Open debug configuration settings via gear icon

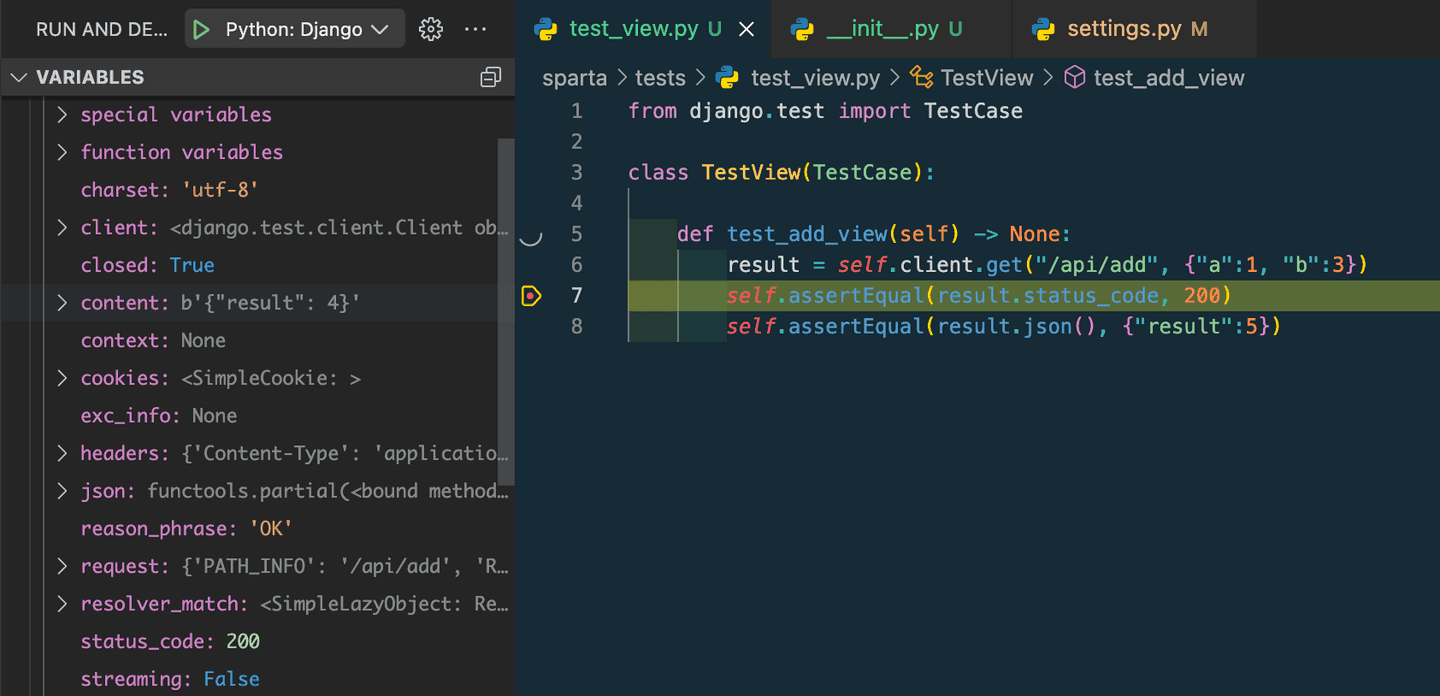click(x=430, y=28)
